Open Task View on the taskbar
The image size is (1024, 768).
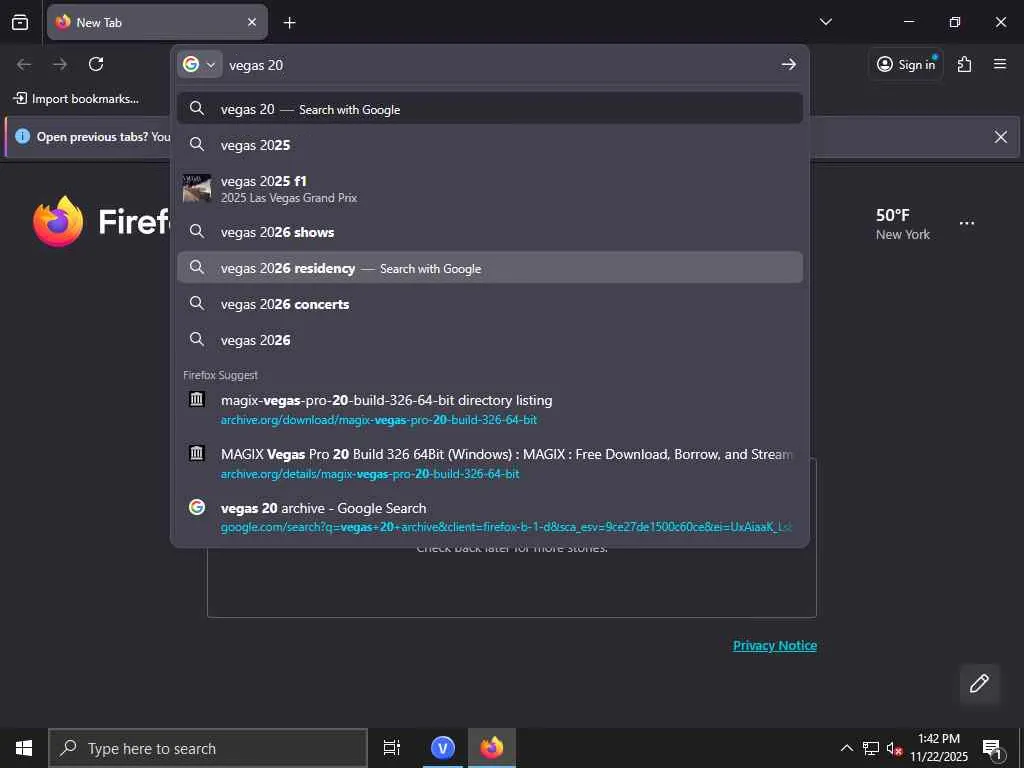point(392,748)
